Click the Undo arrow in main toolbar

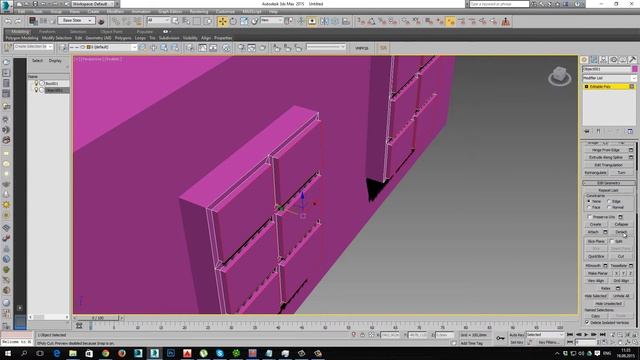click(7, 21)
